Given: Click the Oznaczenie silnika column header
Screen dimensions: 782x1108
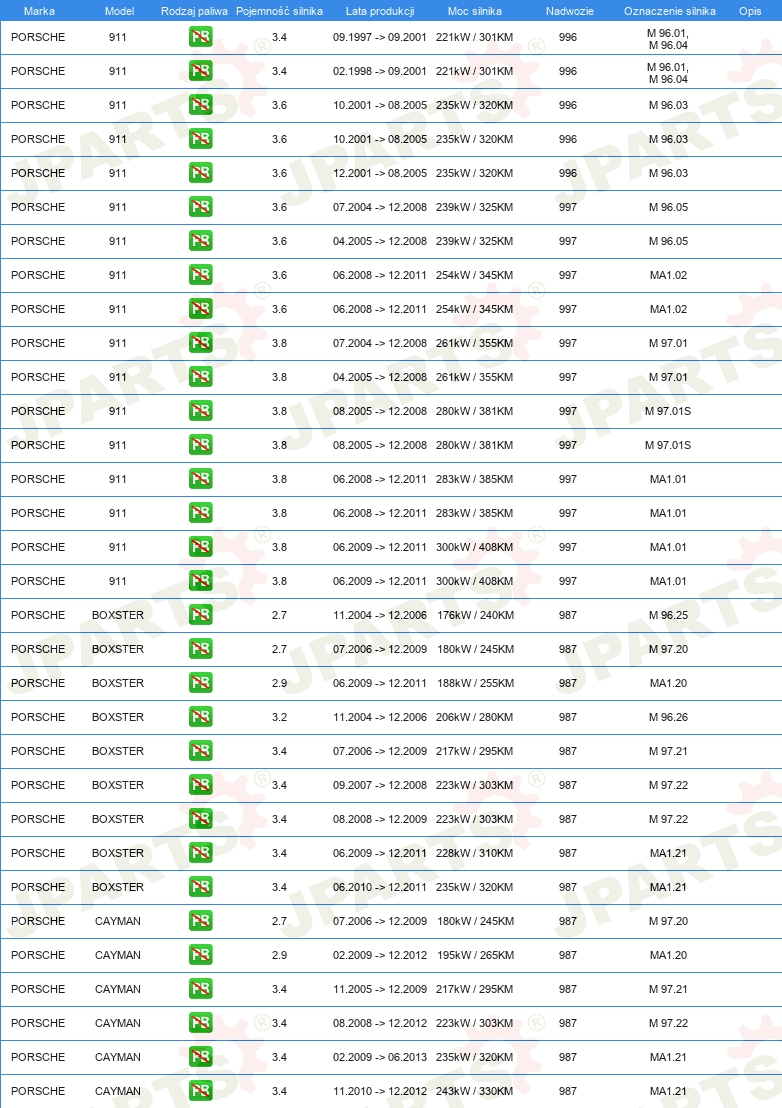Looking at the screenshot, I should pyautogui.click(x=669, y=11).
